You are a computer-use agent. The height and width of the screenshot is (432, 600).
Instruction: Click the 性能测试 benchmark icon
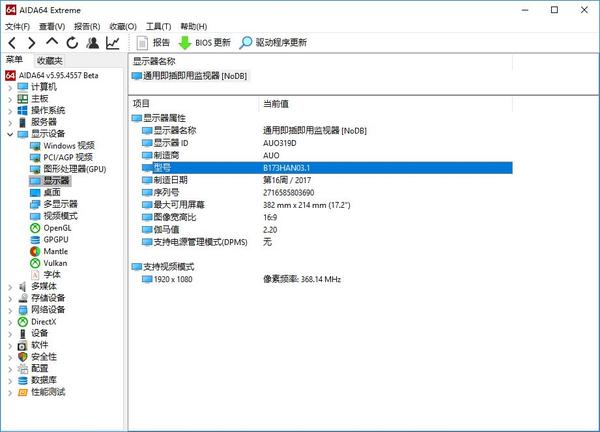click(23, 392)
